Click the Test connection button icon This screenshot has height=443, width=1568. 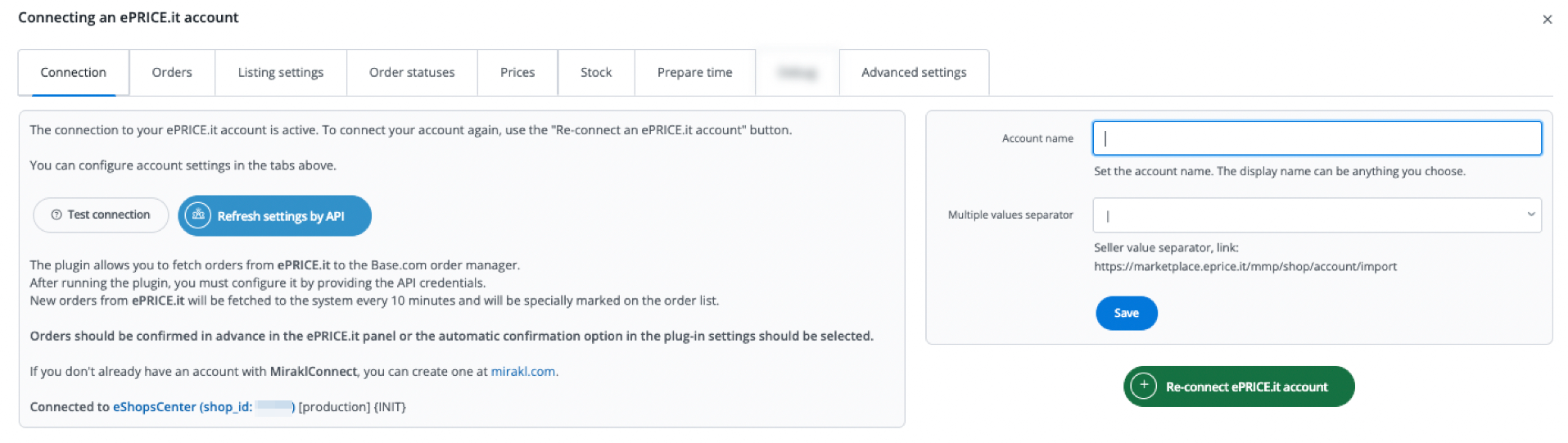[x=56, y=215]
